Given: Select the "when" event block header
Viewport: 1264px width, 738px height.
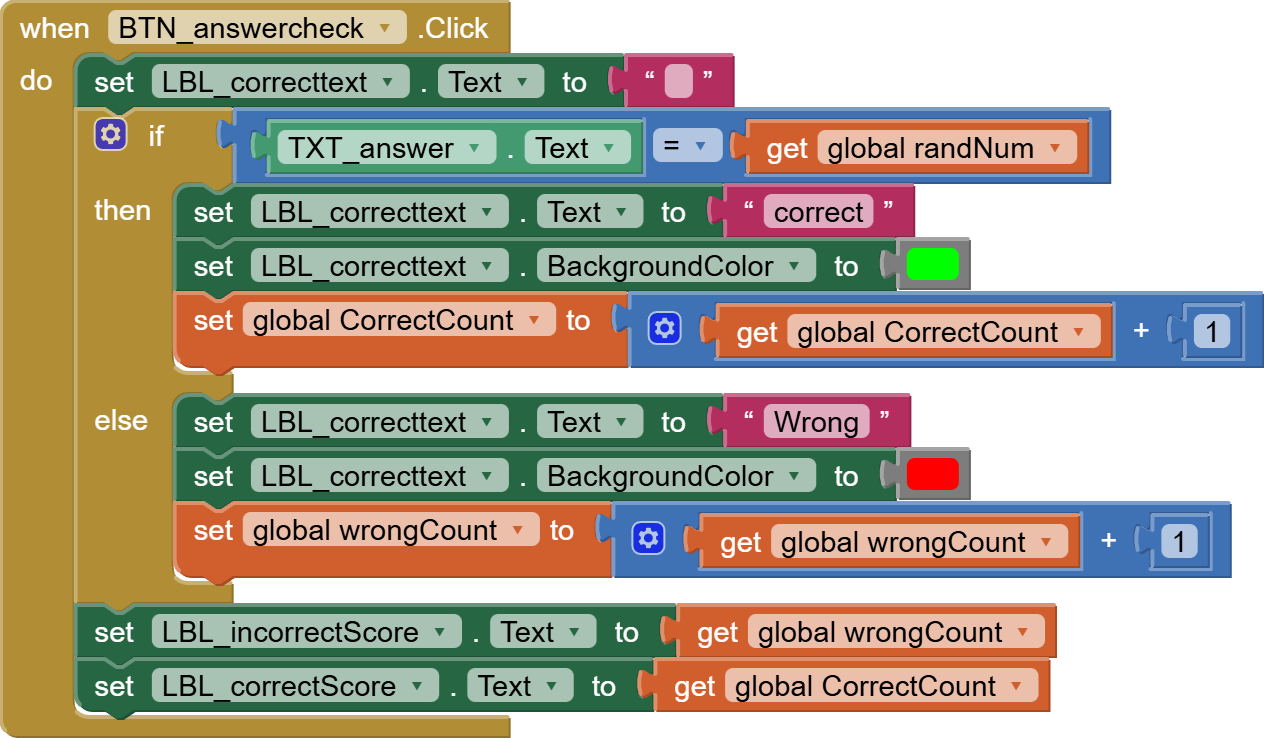Looking at the screenshot, I should click(55, 28).
